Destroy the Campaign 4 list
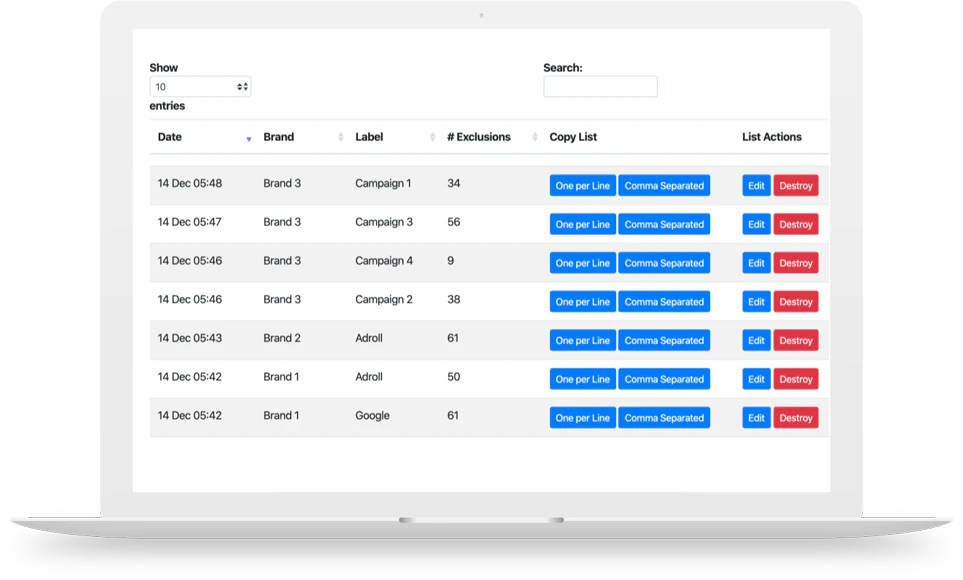963x580 pixels. [x=795, y=263]
